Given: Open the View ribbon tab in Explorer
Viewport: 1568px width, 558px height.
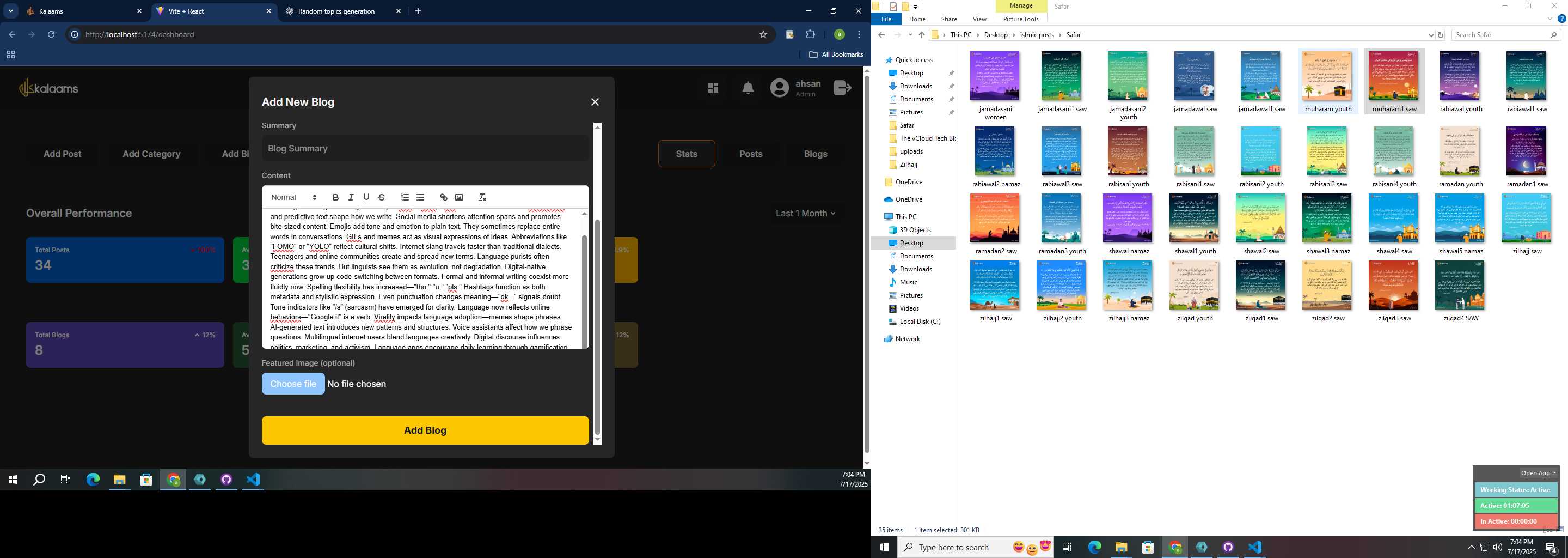Looking at the screenshot, I should 979,19.
